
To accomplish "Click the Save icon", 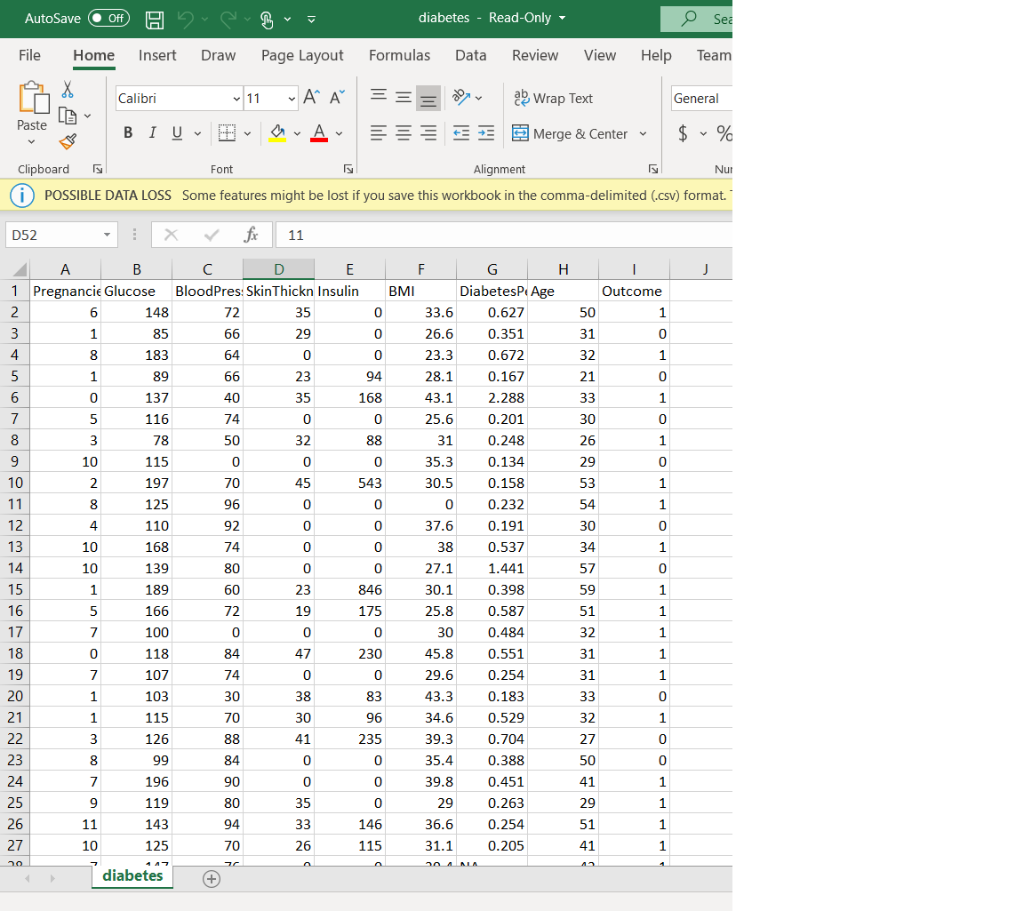I will [x=153, y=20].
